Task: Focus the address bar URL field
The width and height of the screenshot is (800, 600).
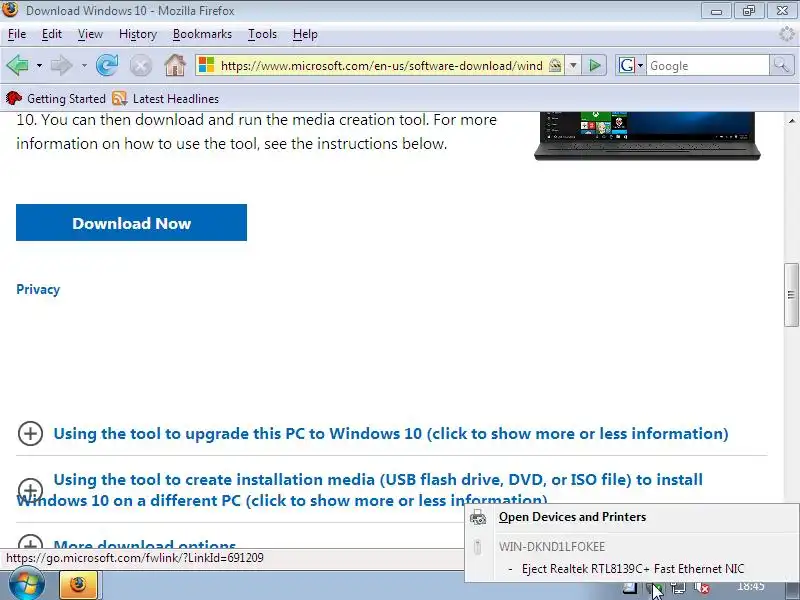Action: (x=381, y=66)
